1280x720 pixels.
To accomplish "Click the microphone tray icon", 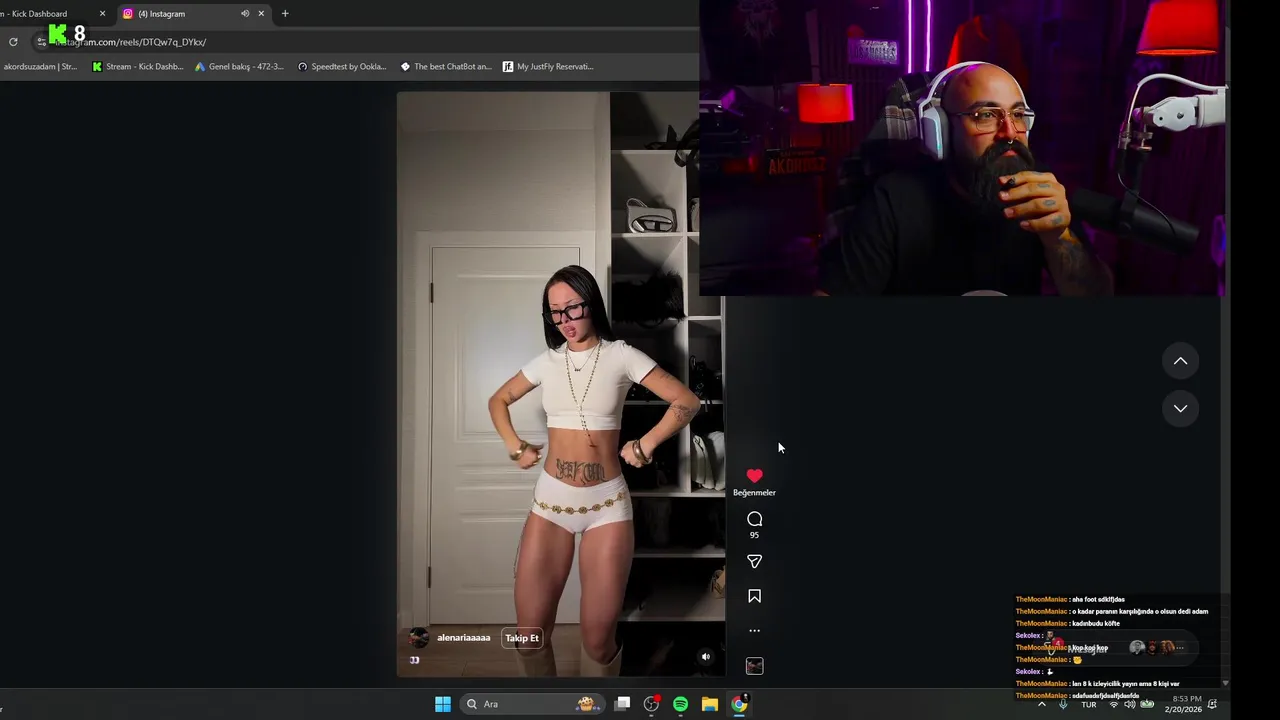I will [1062, 704].
